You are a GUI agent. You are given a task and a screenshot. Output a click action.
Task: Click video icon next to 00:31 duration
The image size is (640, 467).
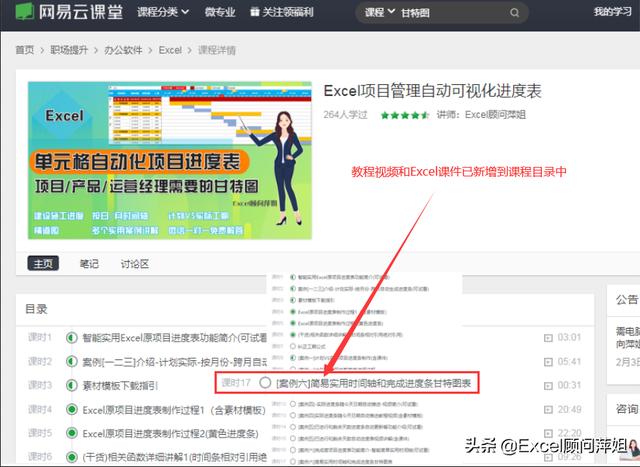(x=548, y=385)
